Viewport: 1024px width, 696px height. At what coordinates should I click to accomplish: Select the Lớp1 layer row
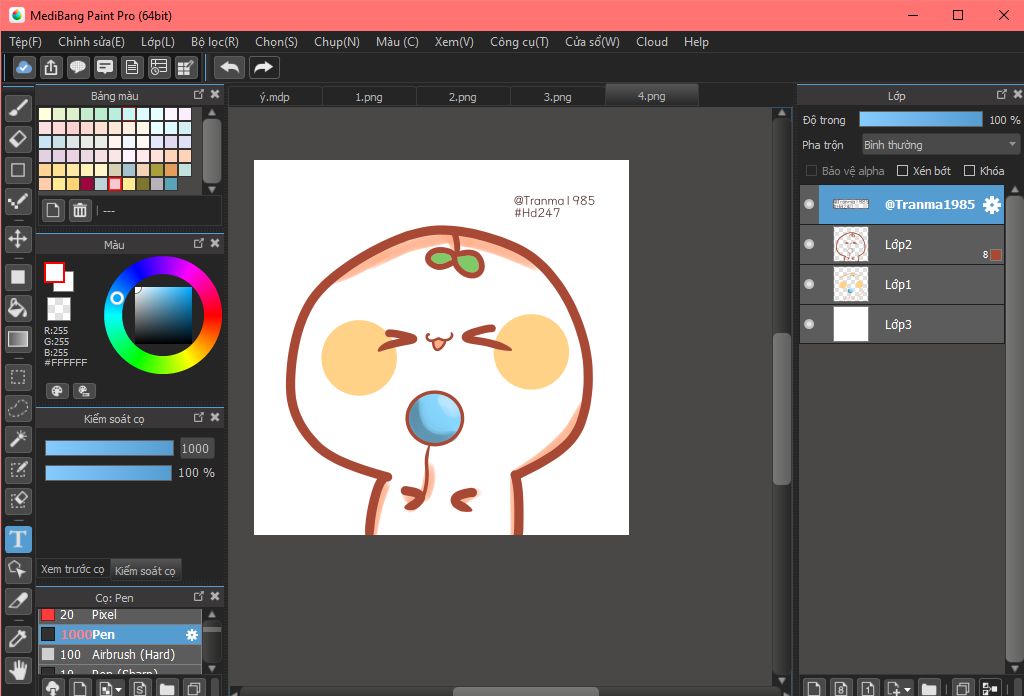point(902,285)
